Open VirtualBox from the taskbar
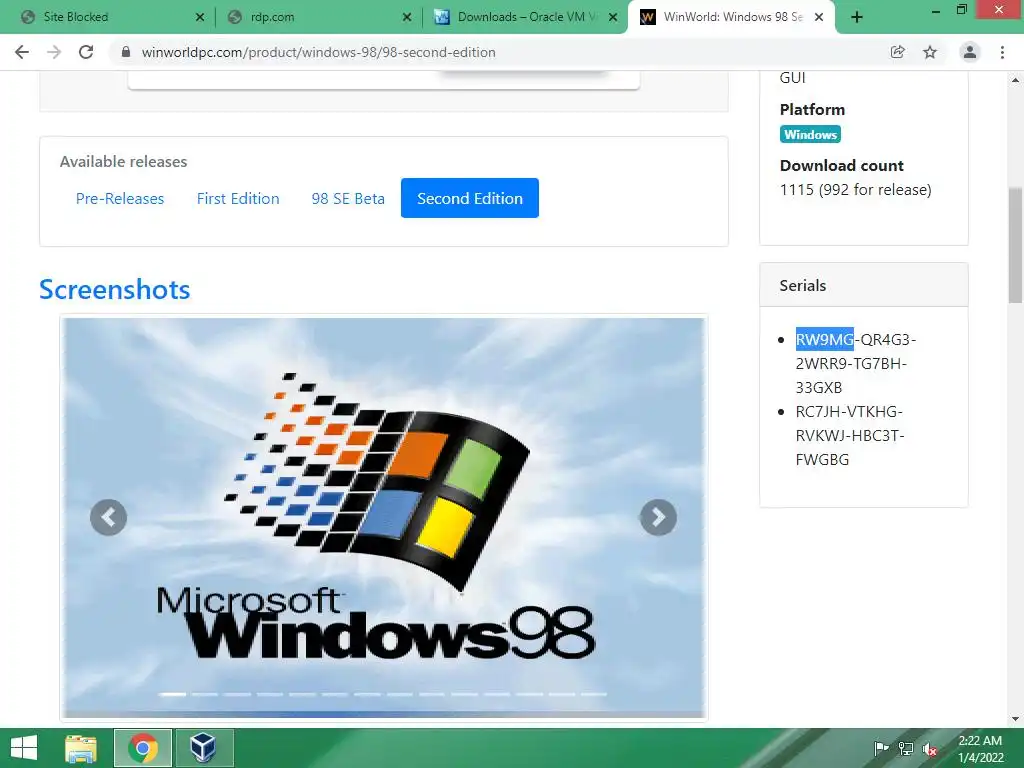 204,748
